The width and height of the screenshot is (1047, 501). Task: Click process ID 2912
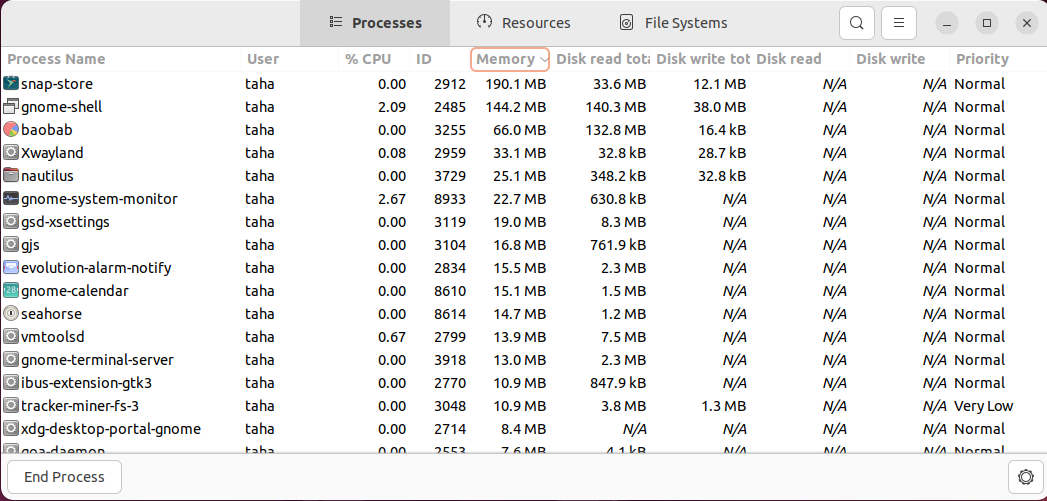(x=450, y=84)
